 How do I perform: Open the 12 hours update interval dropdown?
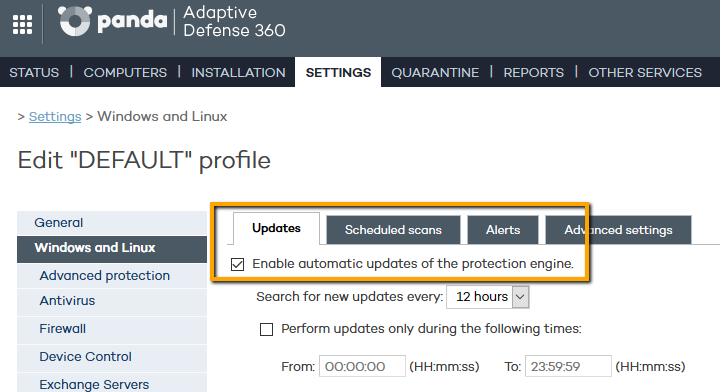(488, 297)
